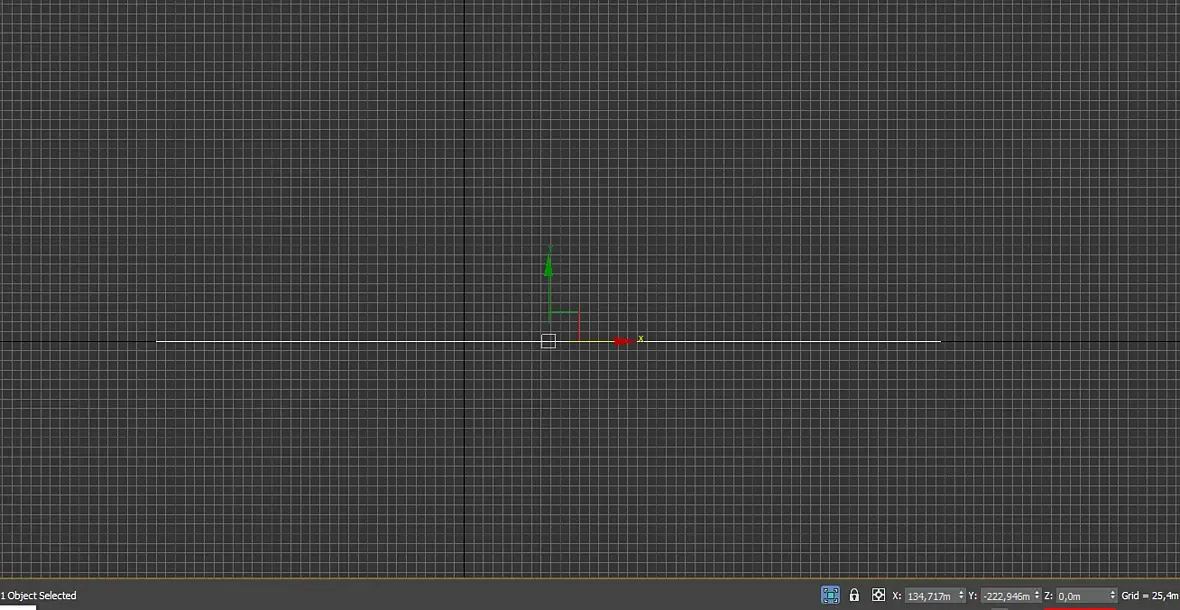
Task: Click the '1 Object Selected' status text
Action: [x=38, y=596]
